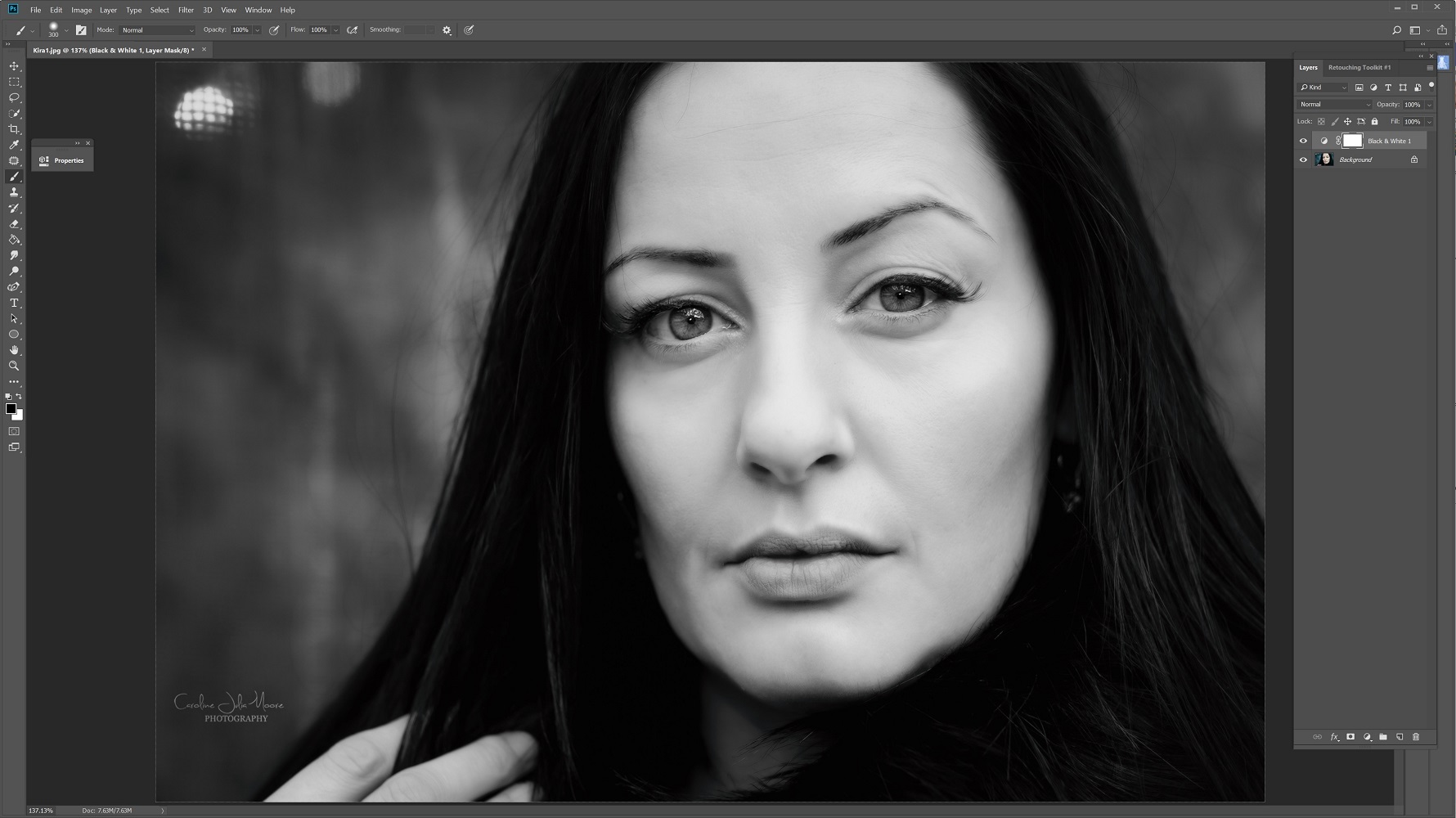Open the Filter menu

(x=186, y=10)
